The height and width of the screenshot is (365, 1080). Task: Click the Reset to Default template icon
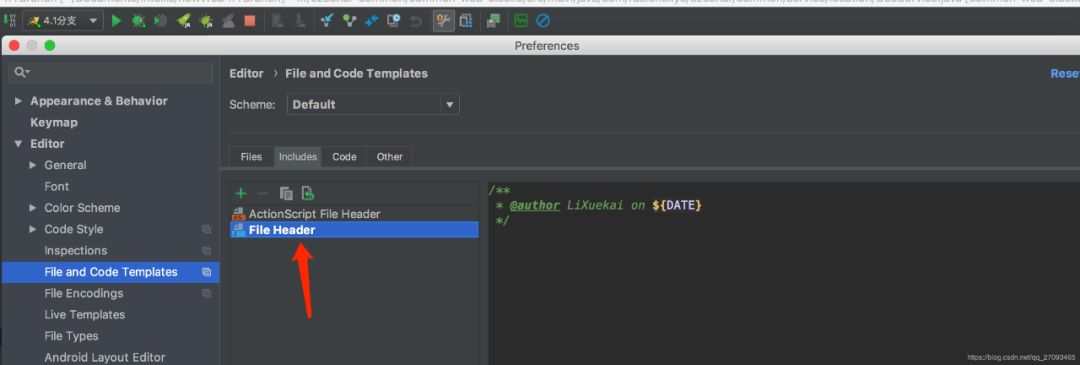(x=308, y=194)
